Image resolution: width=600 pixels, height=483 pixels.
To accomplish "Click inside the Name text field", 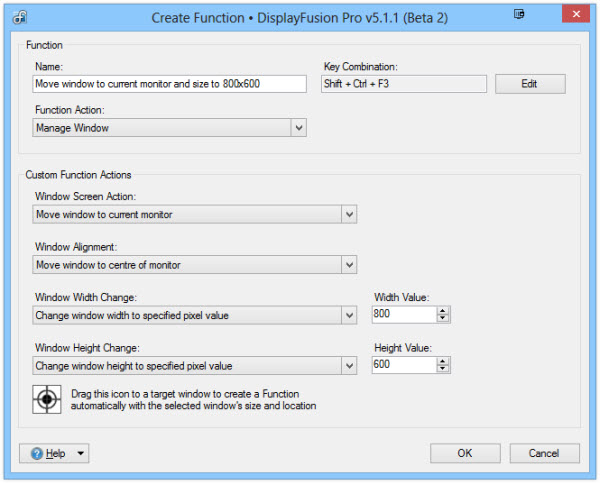I will click(169, 84).
